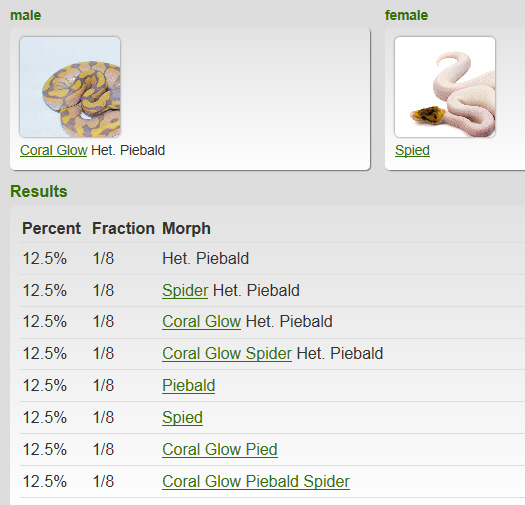Select the female section label
The image size is (525, 505).
tap(406, 15)
